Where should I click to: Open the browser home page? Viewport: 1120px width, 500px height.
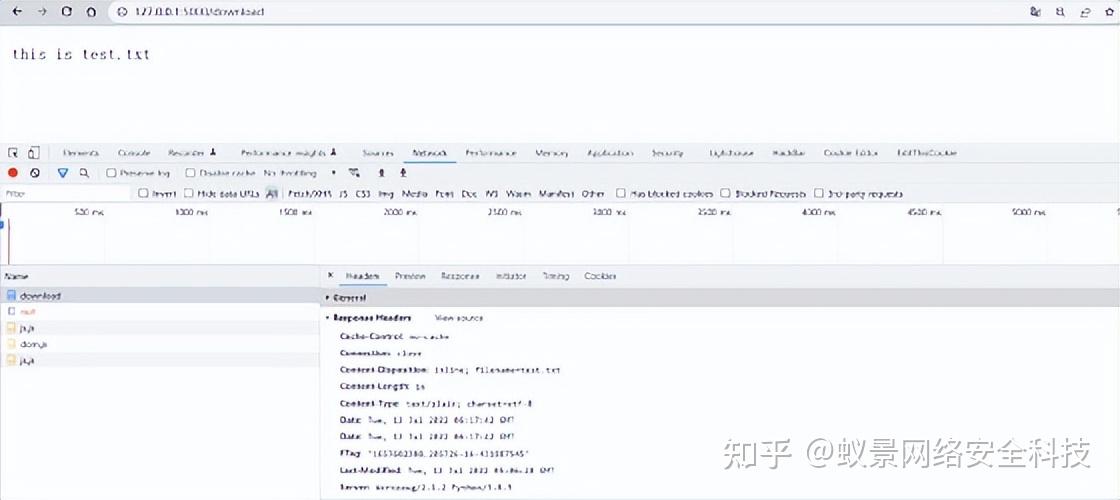(91, 11)
